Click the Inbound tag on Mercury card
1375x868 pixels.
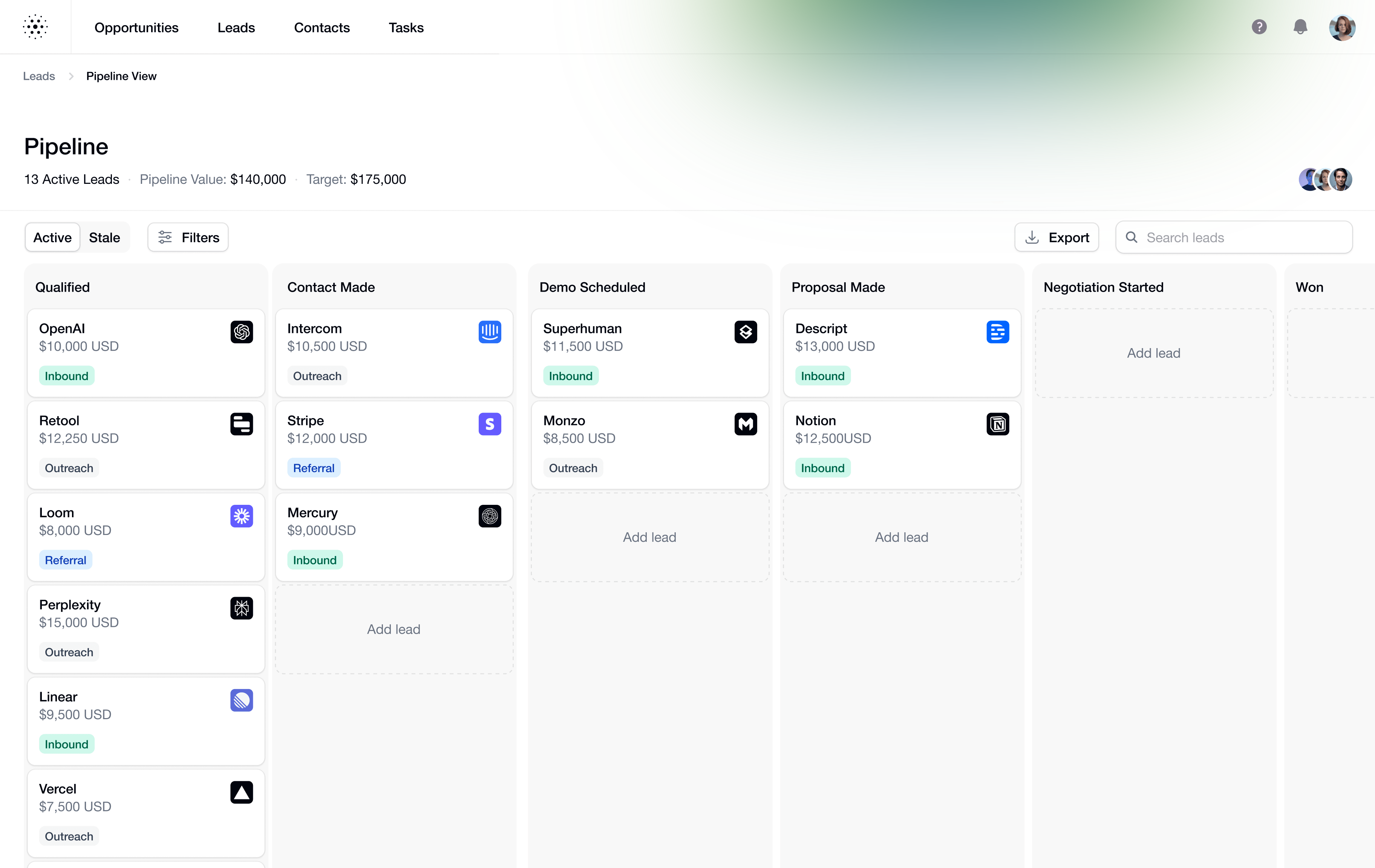315,561
